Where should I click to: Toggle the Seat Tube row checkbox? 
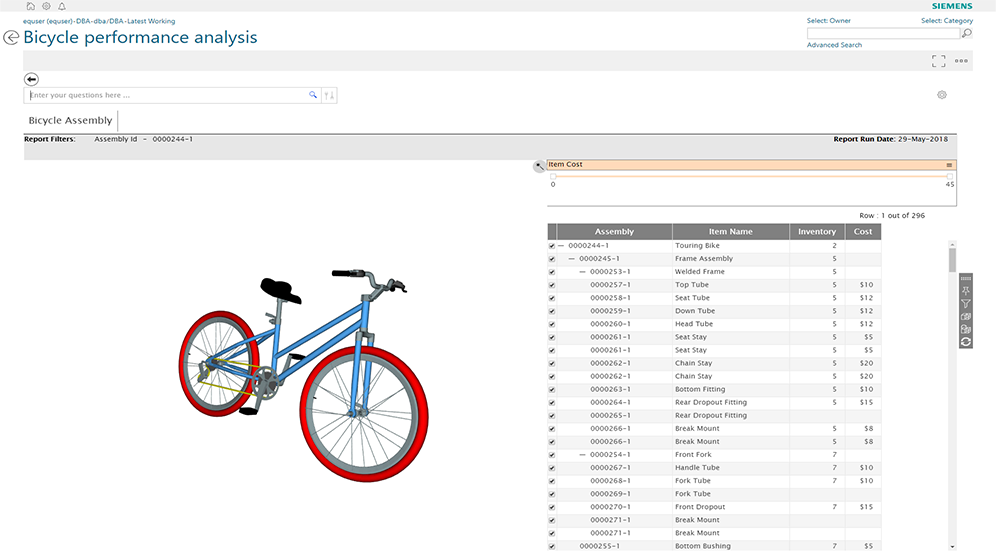click(x=551, y=298)
